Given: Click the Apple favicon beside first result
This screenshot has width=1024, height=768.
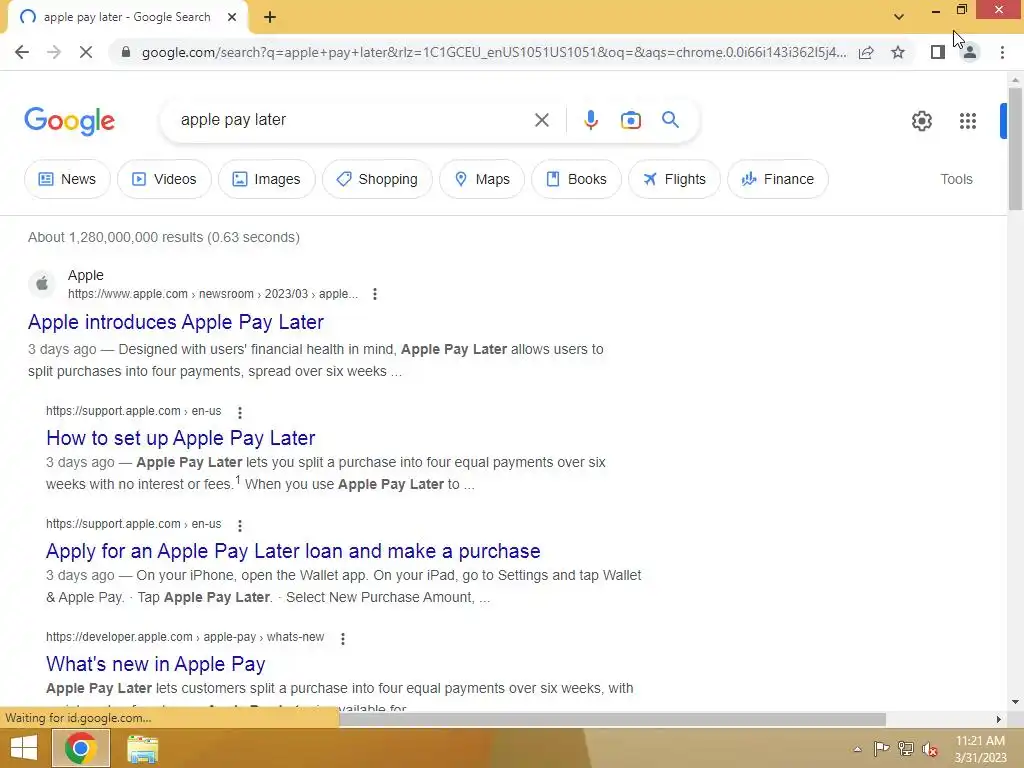Looking at the screenshot, I should click(42, 284).
